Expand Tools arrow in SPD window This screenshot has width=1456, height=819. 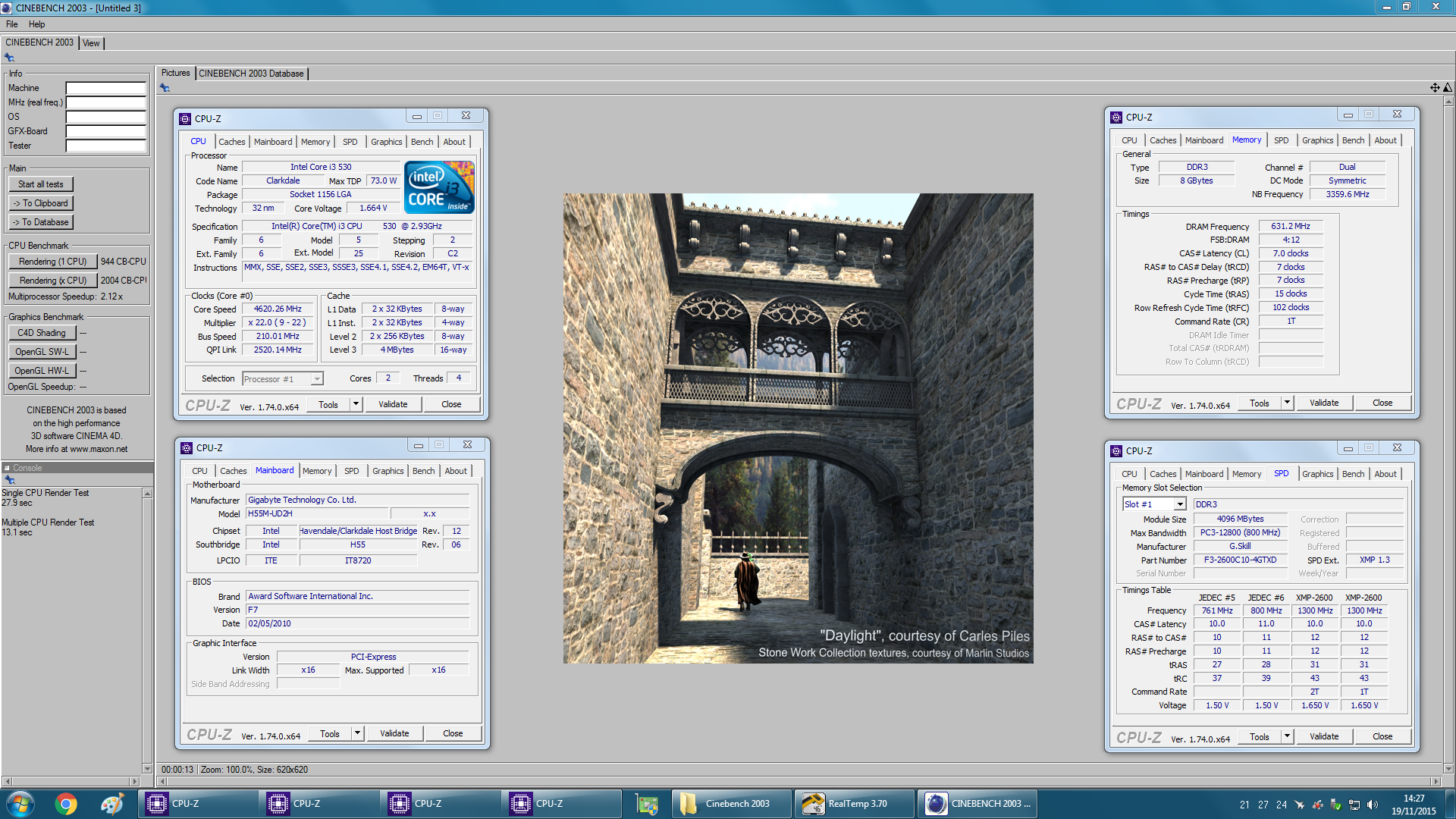click(x=1287, y=736)
